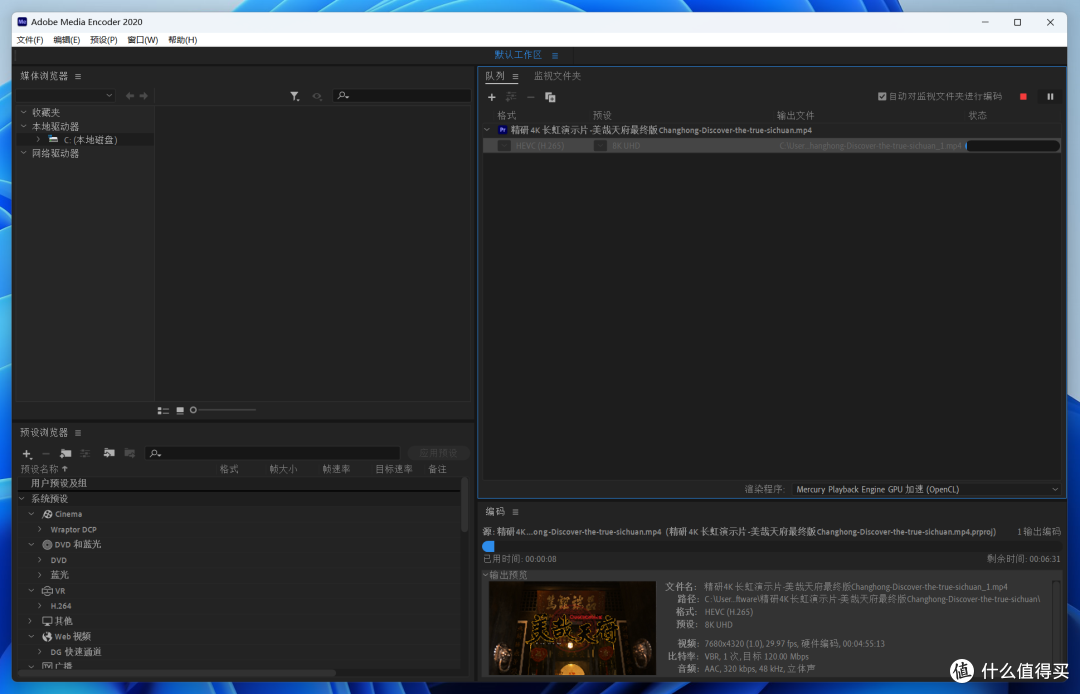Switch media browser to thumbnail view
Screen dimensions: 1080x694
click(180, 410)
